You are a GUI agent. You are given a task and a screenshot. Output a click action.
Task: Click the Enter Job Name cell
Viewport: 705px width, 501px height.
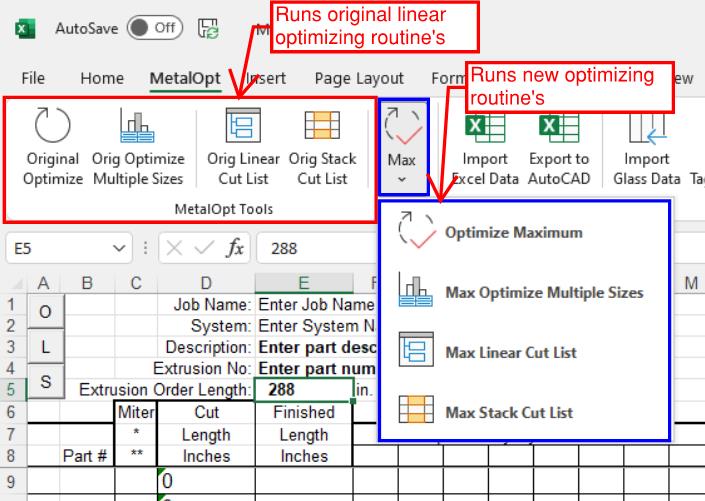(x=316, y=304)
